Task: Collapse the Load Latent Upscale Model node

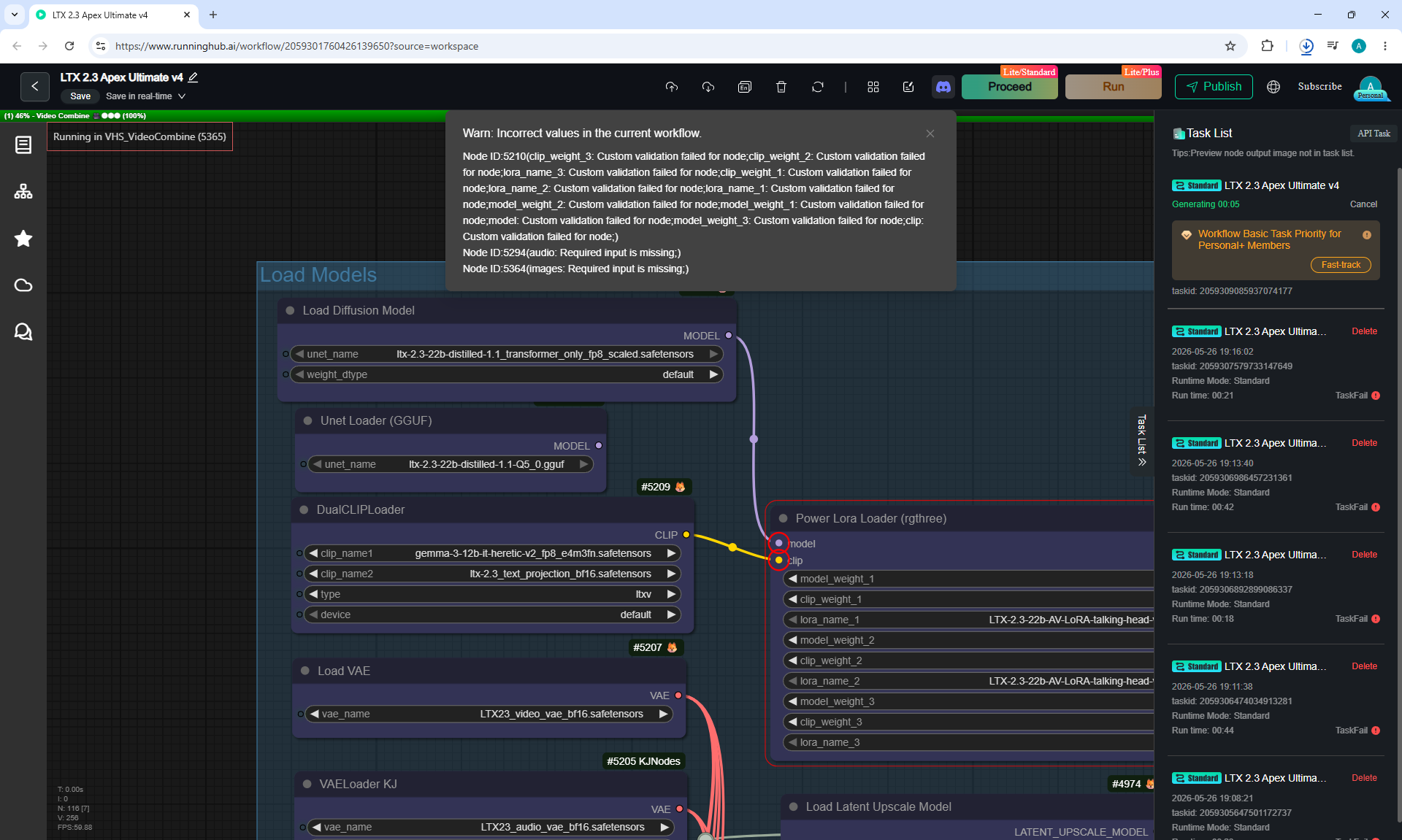Action: [x=793, y=807]
